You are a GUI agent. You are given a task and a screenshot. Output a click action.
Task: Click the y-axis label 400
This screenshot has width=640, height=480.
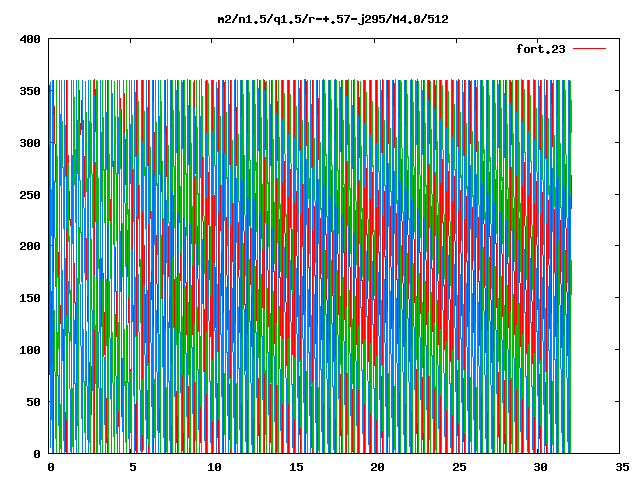30,39
